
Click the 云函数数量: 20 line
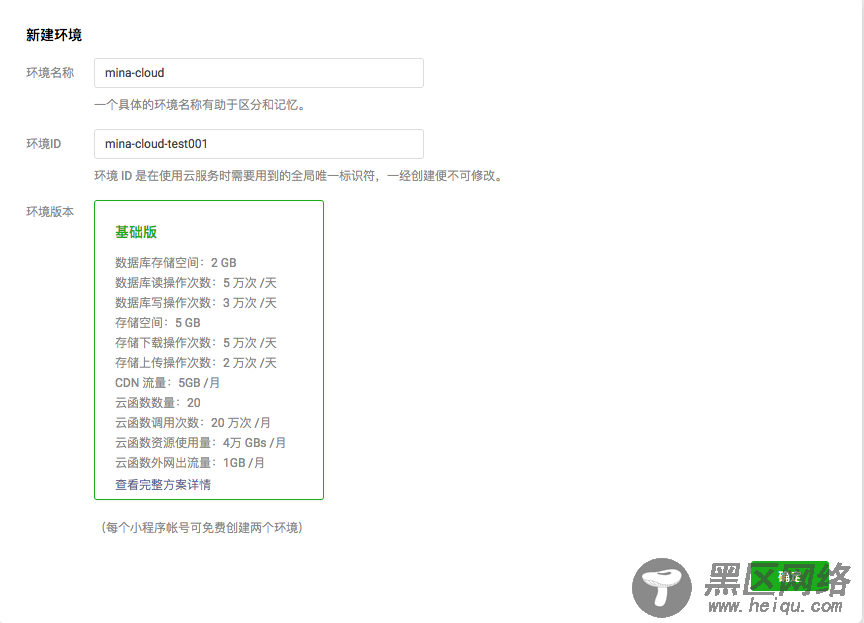click(158, 403)
